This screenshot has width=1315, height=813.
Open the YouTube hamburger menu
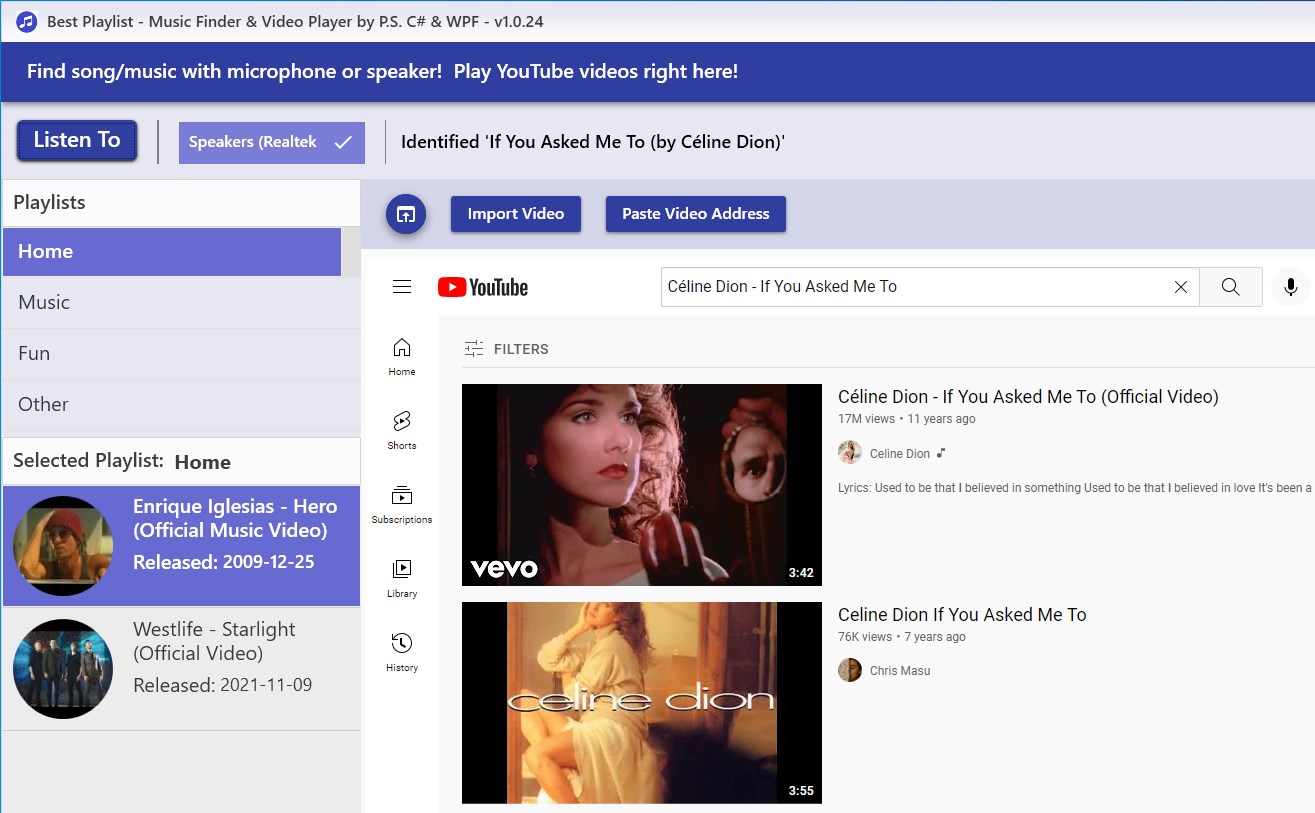[x=402, y=286]
